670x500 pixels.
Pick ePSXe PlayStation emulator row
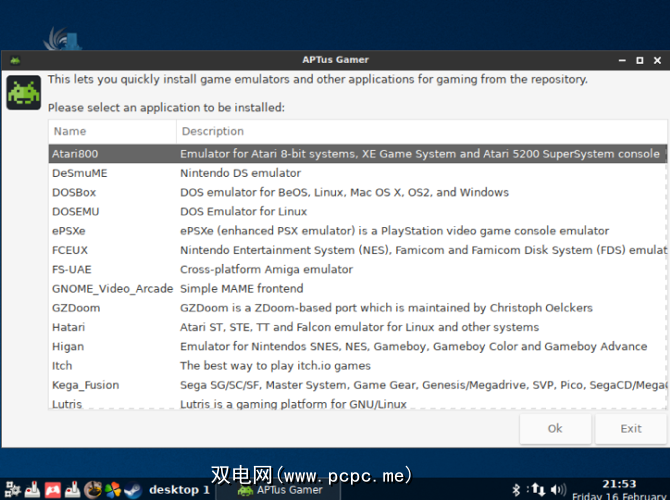point(358,231)
